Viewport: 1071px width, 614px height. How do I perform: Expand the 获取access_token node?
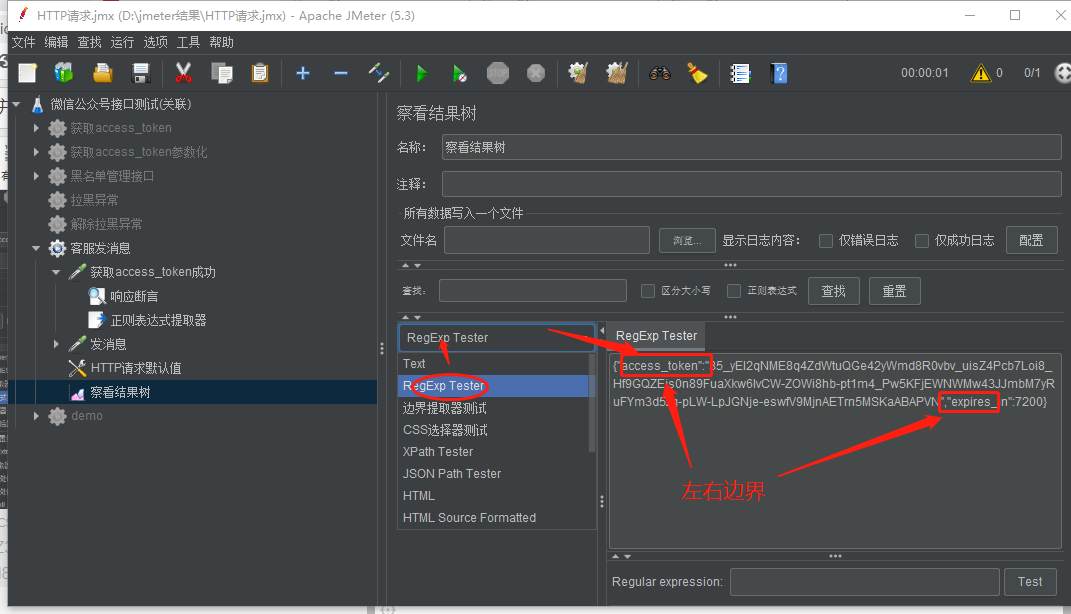coord(36,128)
